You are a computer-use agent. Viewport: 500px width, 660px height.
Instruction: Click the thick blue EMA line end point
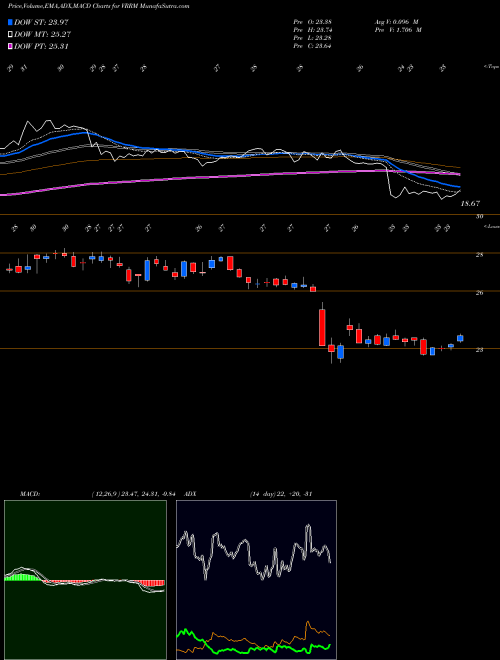tap(460, 186)
